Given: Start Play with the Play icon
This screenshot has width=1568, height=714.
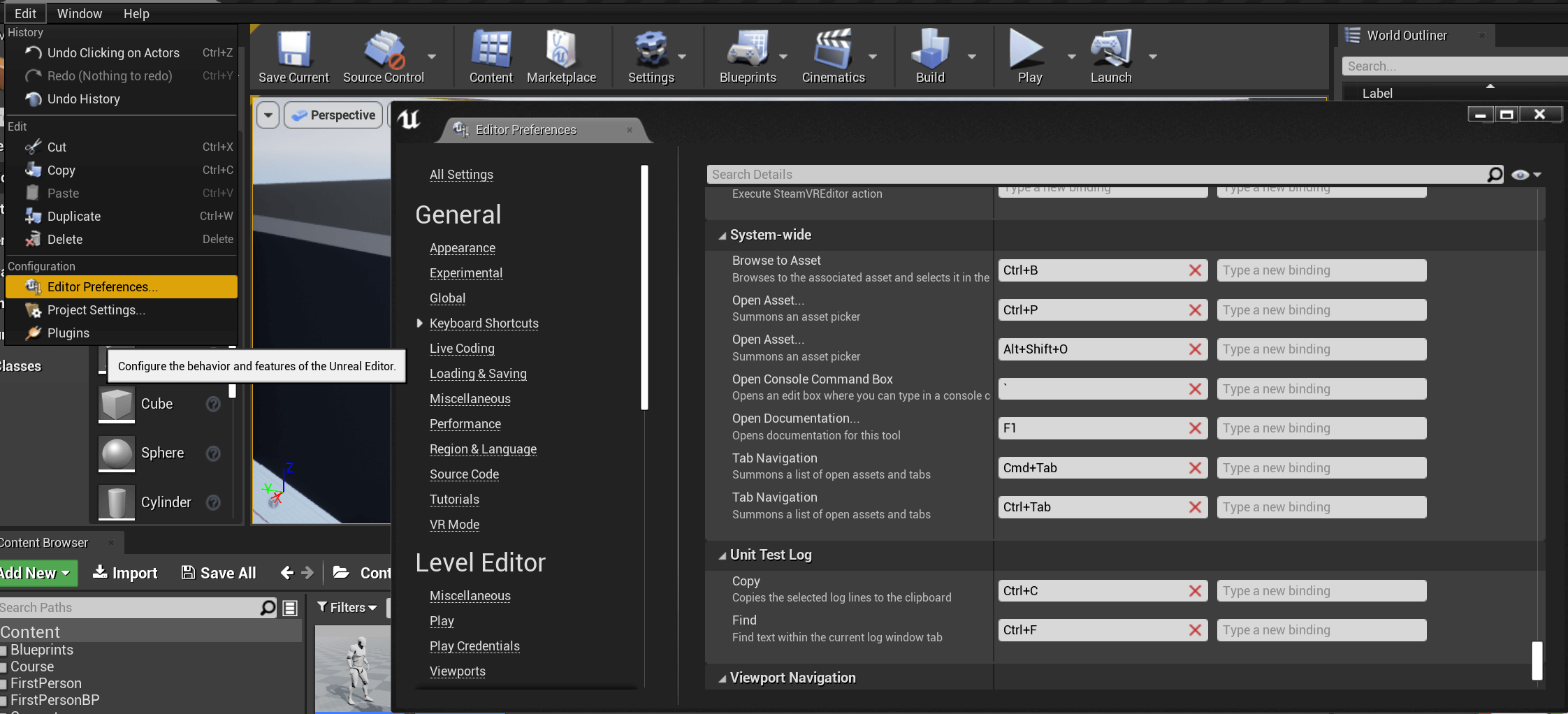Looking at the screenshot, I should point(1029,57).
